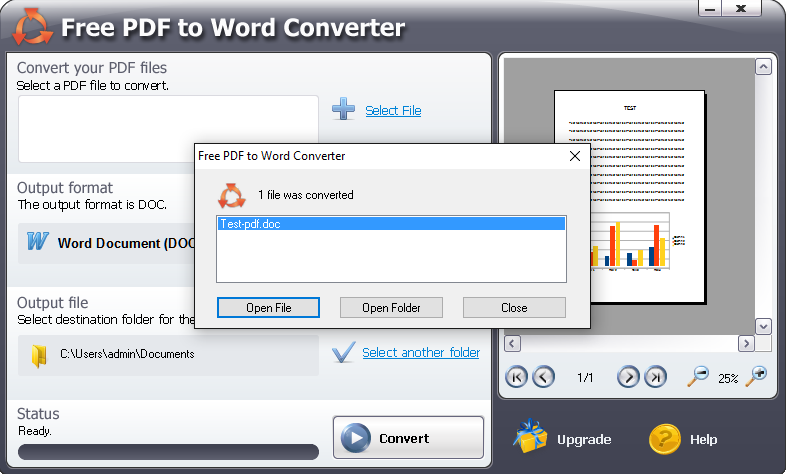Click the Upgrade gift box icon
The image size is (787, 474).
530,436
